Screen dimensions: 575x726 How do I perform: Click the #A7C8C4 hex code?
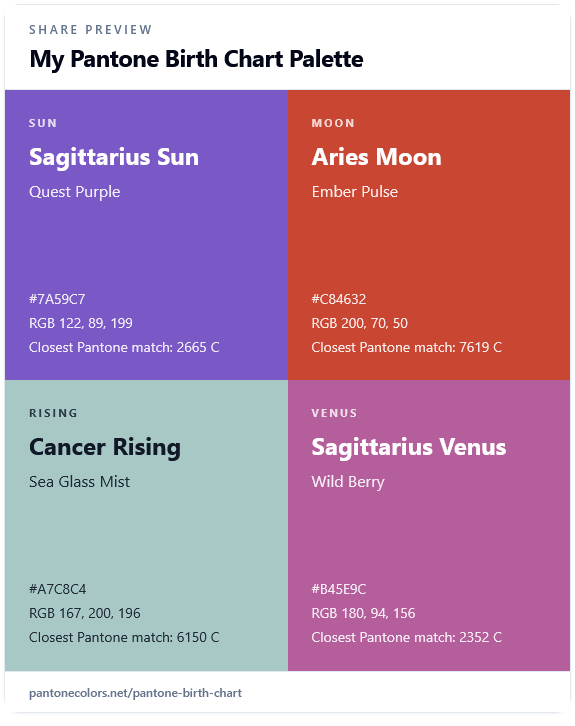pos(57,589)
